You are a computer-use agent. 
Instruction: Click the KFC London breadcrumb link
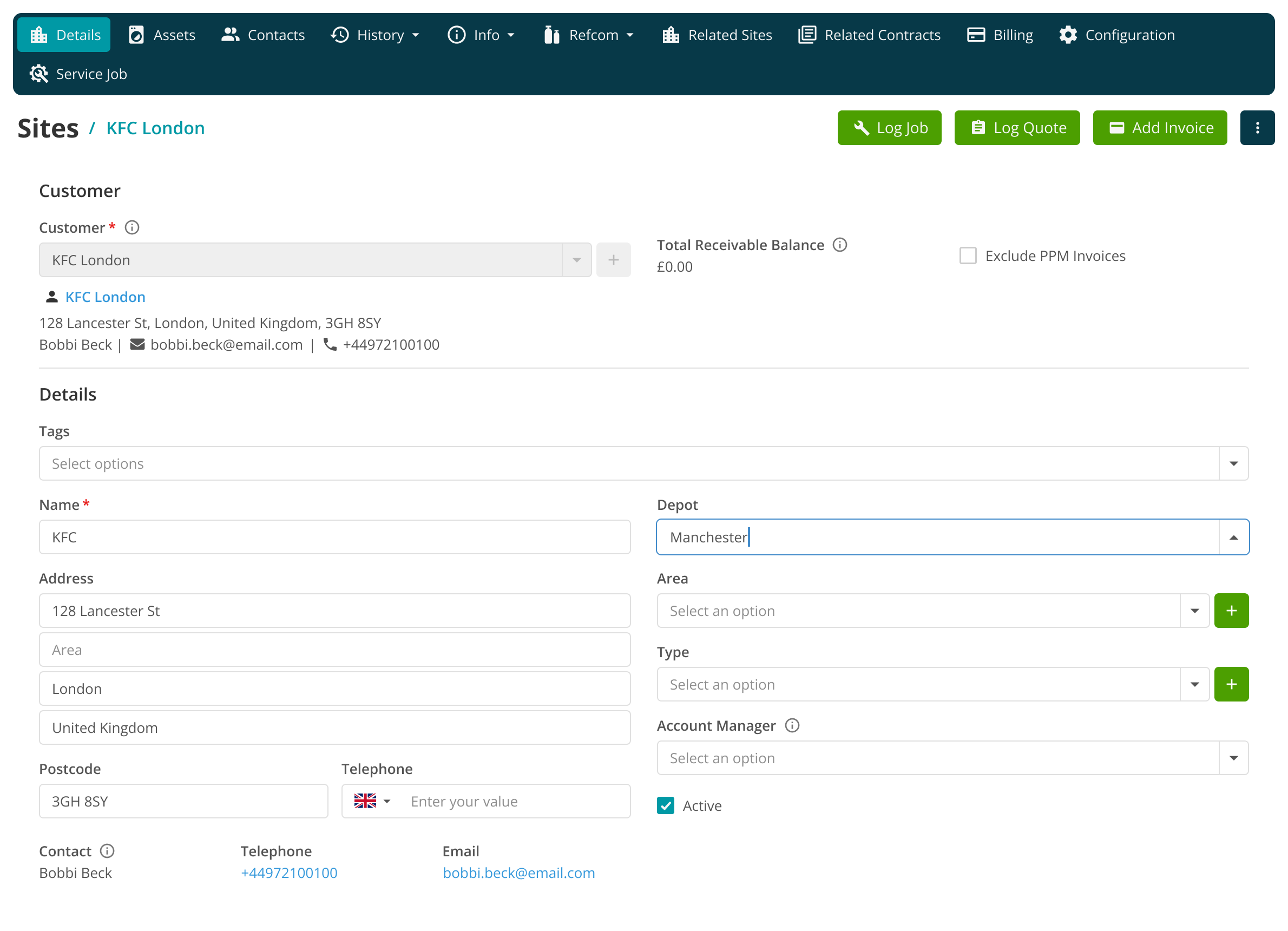pos(155,128)
